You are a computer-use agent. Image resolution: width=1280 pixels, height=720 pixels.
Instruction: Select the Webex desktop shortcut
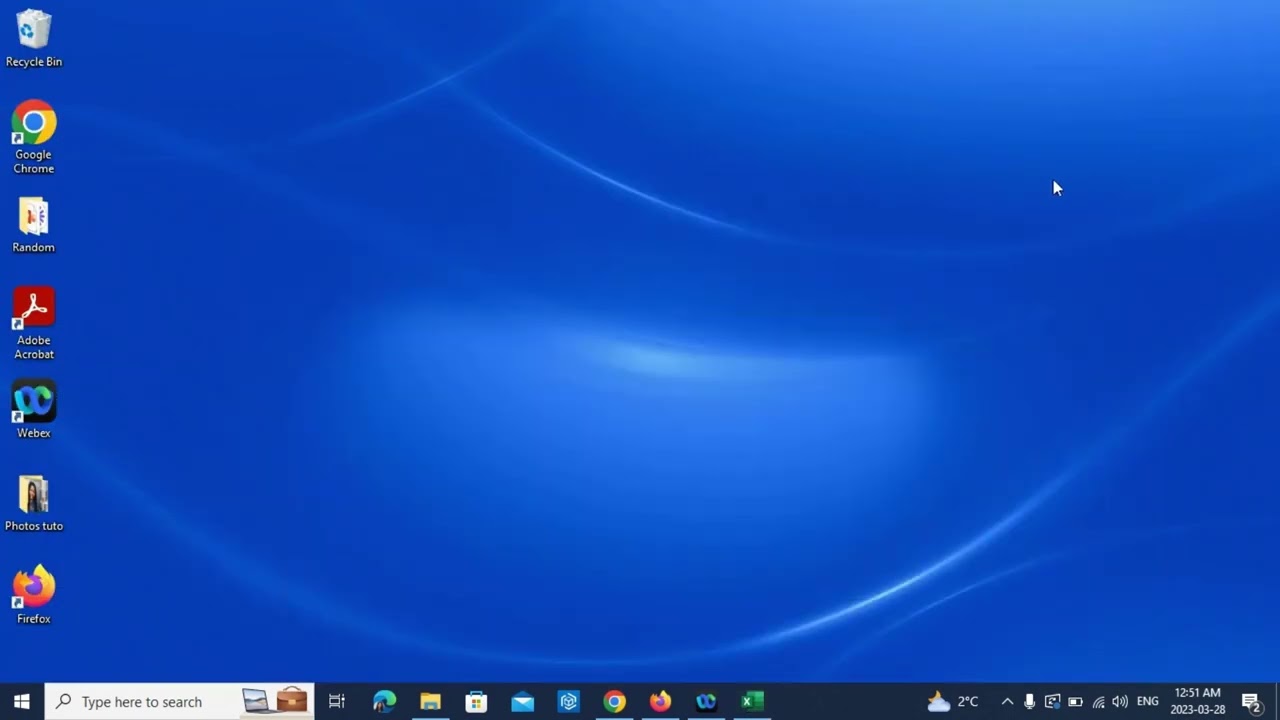point(33,410)
